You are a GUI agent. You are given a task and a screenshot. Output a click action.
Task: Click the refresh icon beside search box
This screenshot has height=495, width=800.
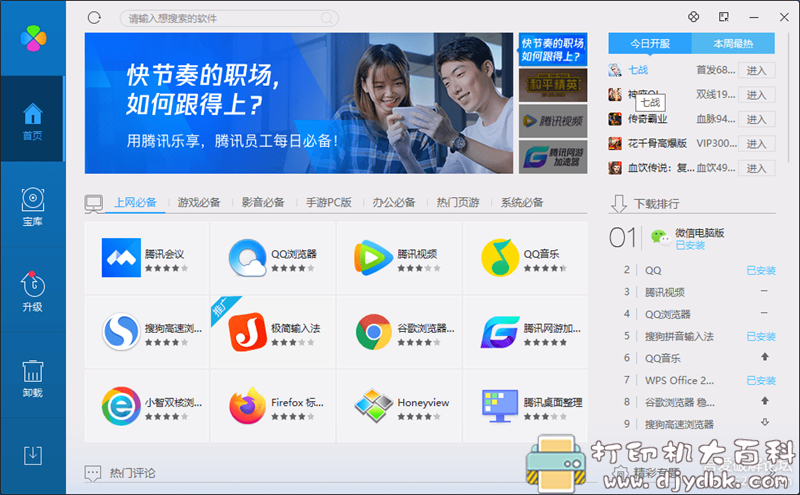click(x=94, y=18)
